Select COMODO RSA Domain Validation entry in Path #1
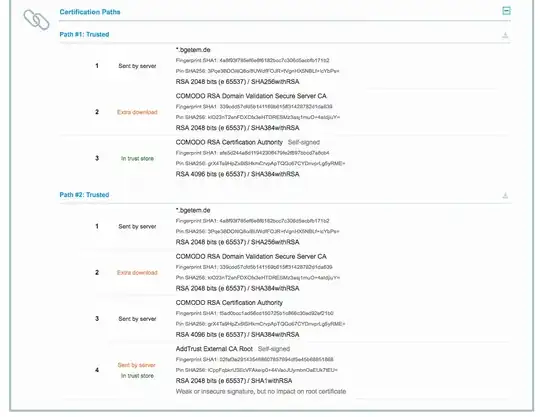Image resolution: width=540 pixels, height=417 pixels. (x=251, y=96)
